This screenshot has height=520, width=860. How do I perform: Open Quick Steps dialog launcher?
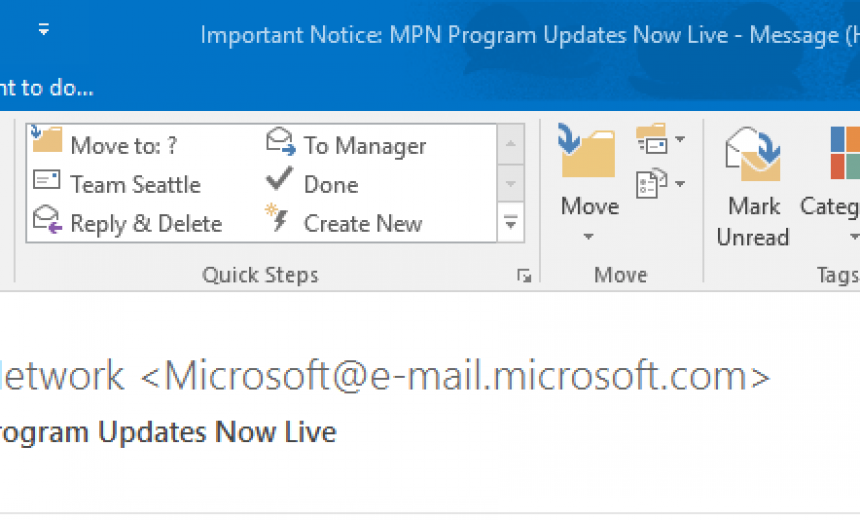(524, 276)
